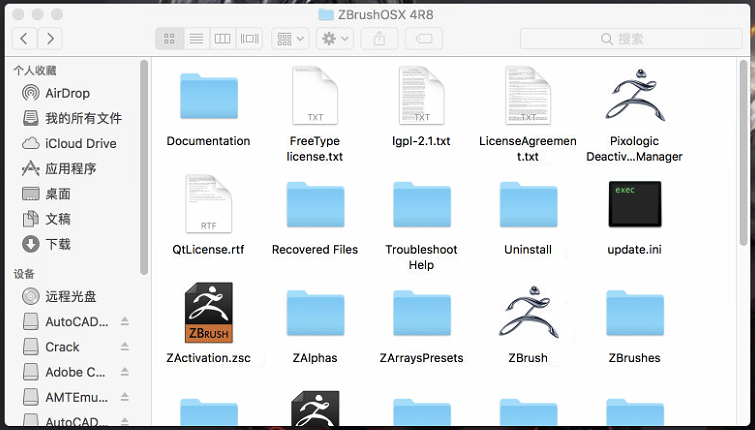
Task: Go back with the left arrow button
Action: coord(25,39)
